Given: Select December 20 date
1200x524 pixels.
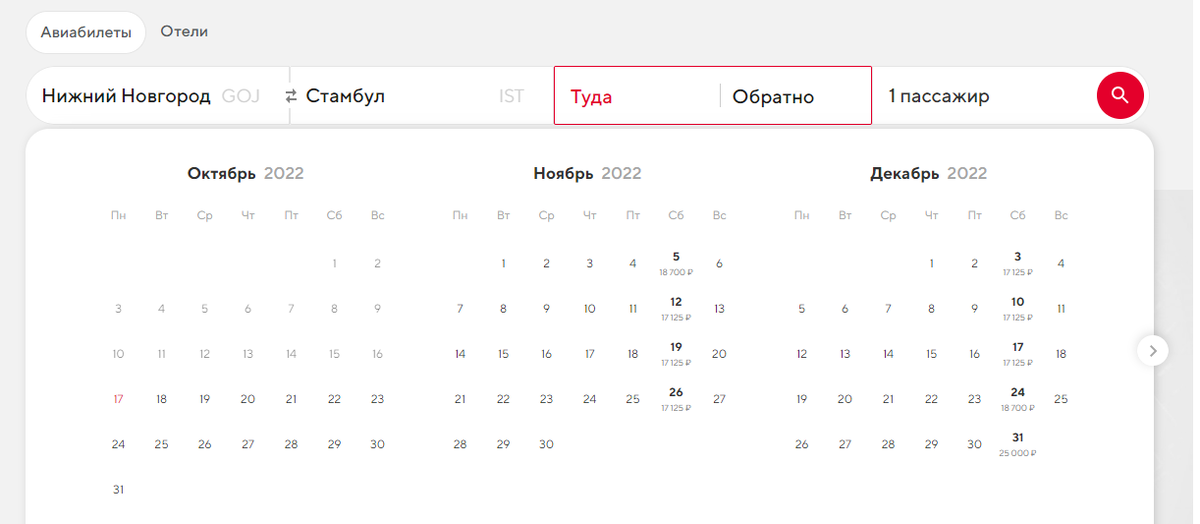Looking at the screenshot, I should [844, 399].
